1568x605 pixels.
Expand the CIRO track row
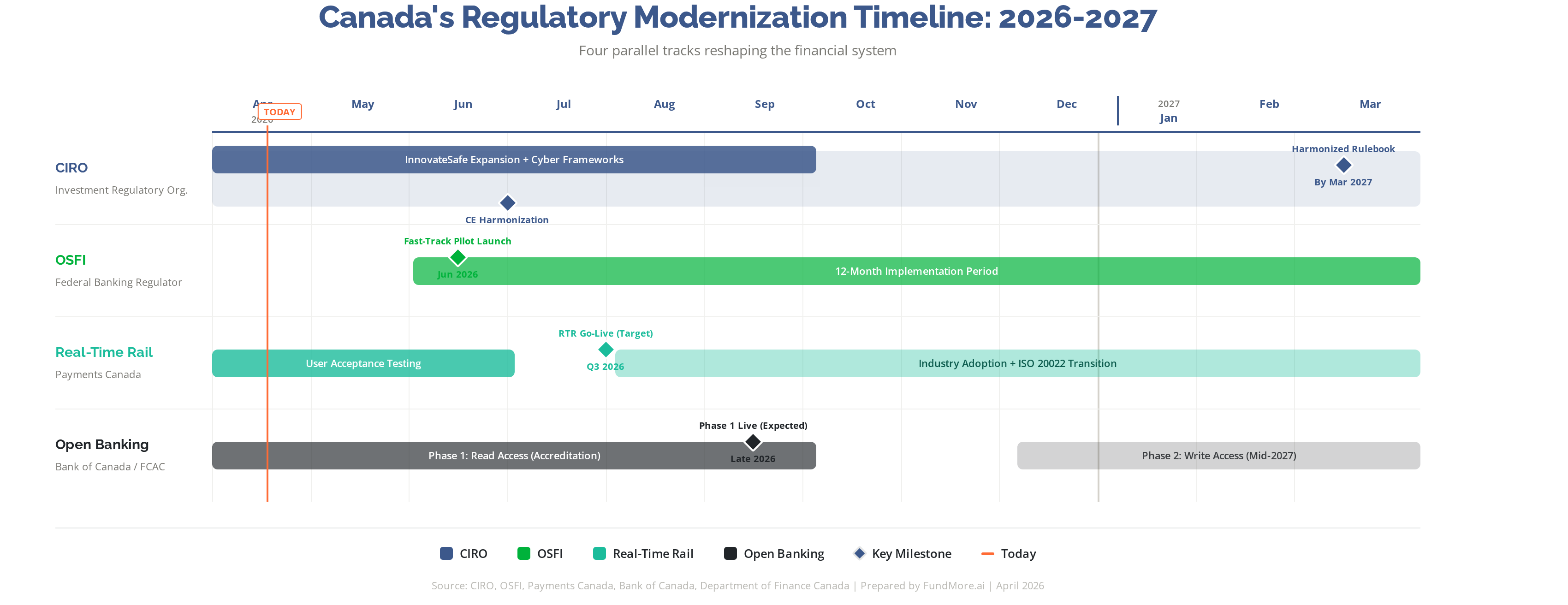[x=71, y=168]
